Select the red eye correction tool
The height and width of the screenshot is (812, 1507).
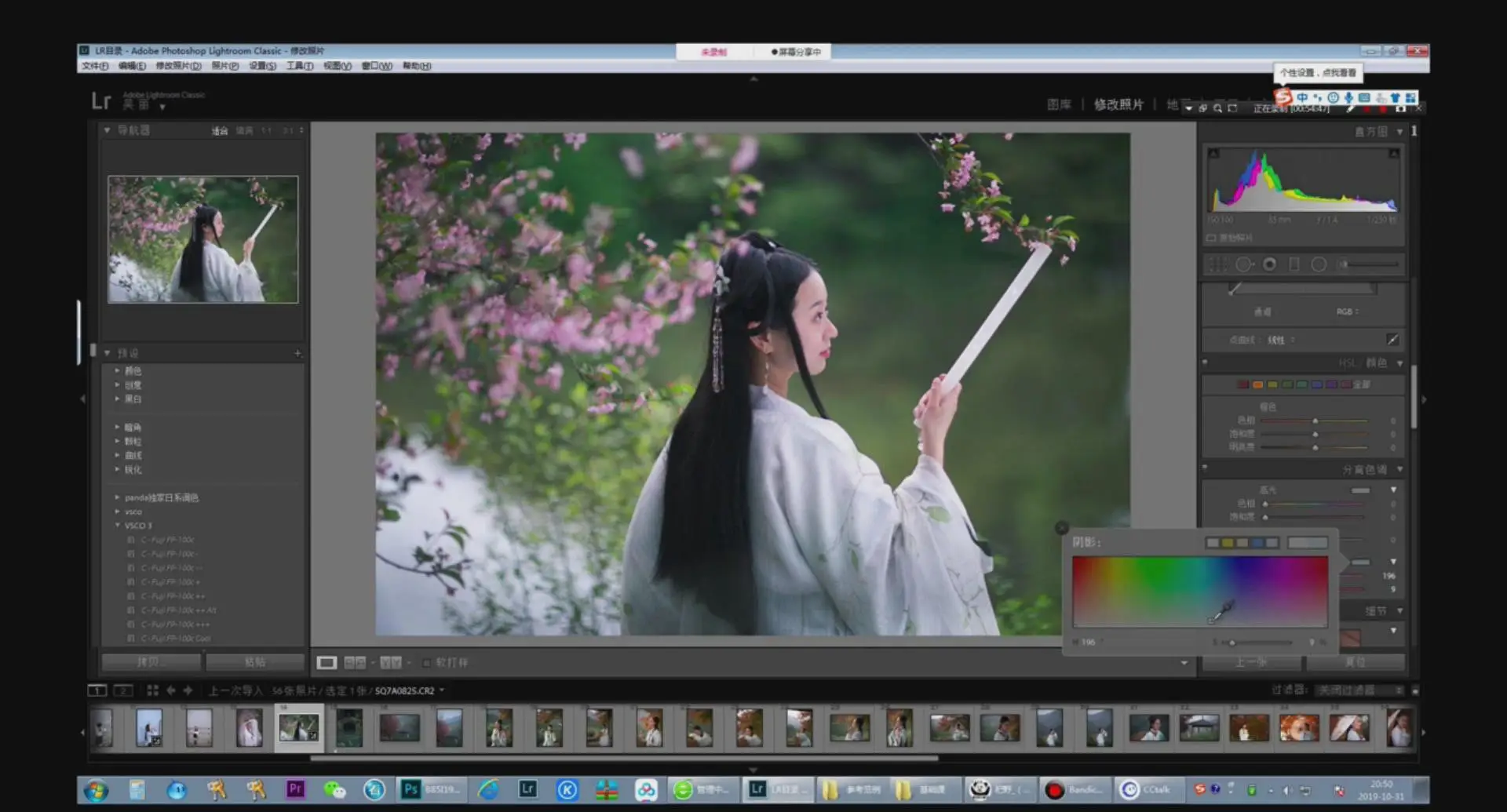(x=1269, y=264)
